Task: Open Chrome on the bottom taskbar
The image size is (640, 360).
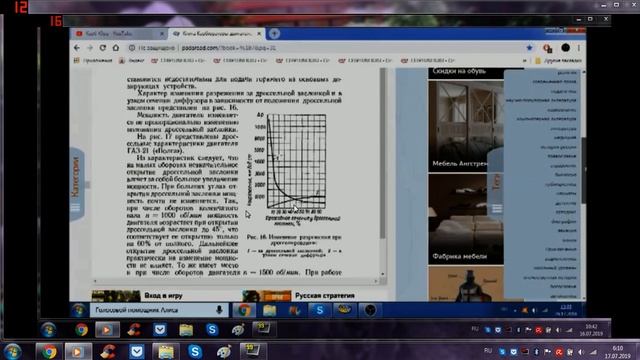Action: point(49,352)
